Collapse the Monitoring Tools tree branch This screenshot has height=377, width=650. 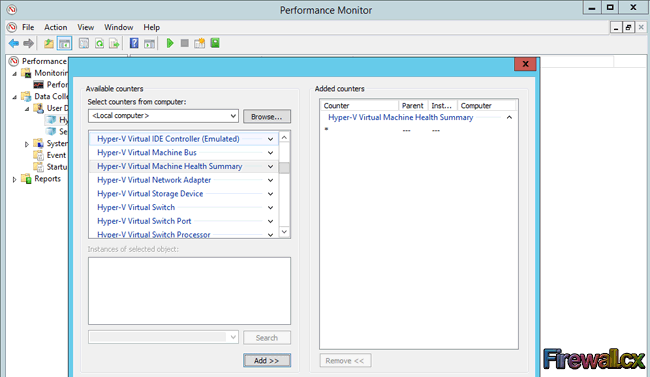(x=15, y=73)
